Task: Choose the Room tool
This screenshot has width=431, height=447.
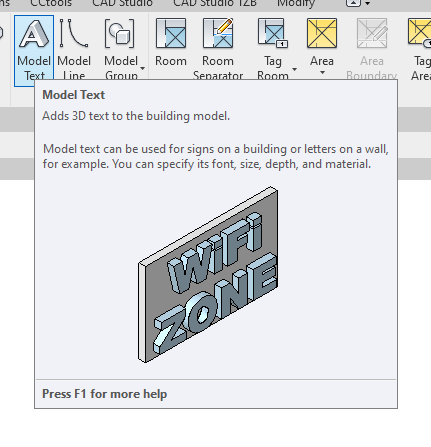Action: pyautogui.click(x=171, y=33)
